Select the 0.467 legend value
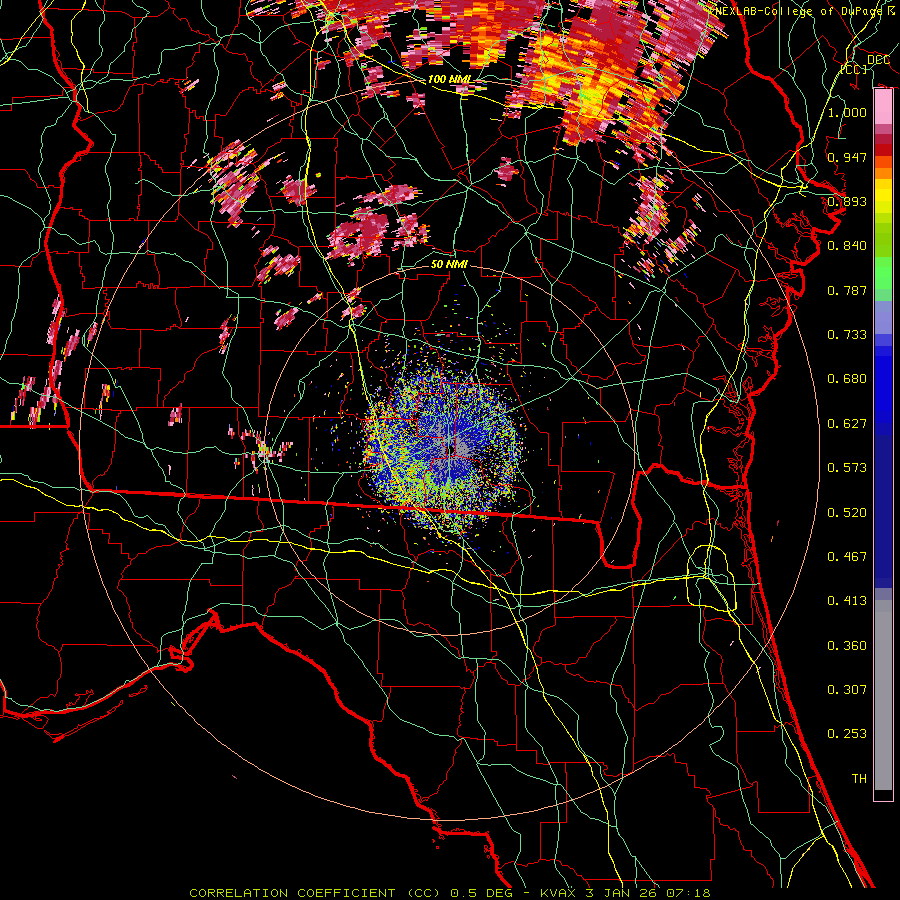This screenshot has width=900, height=900. [847, 556]
